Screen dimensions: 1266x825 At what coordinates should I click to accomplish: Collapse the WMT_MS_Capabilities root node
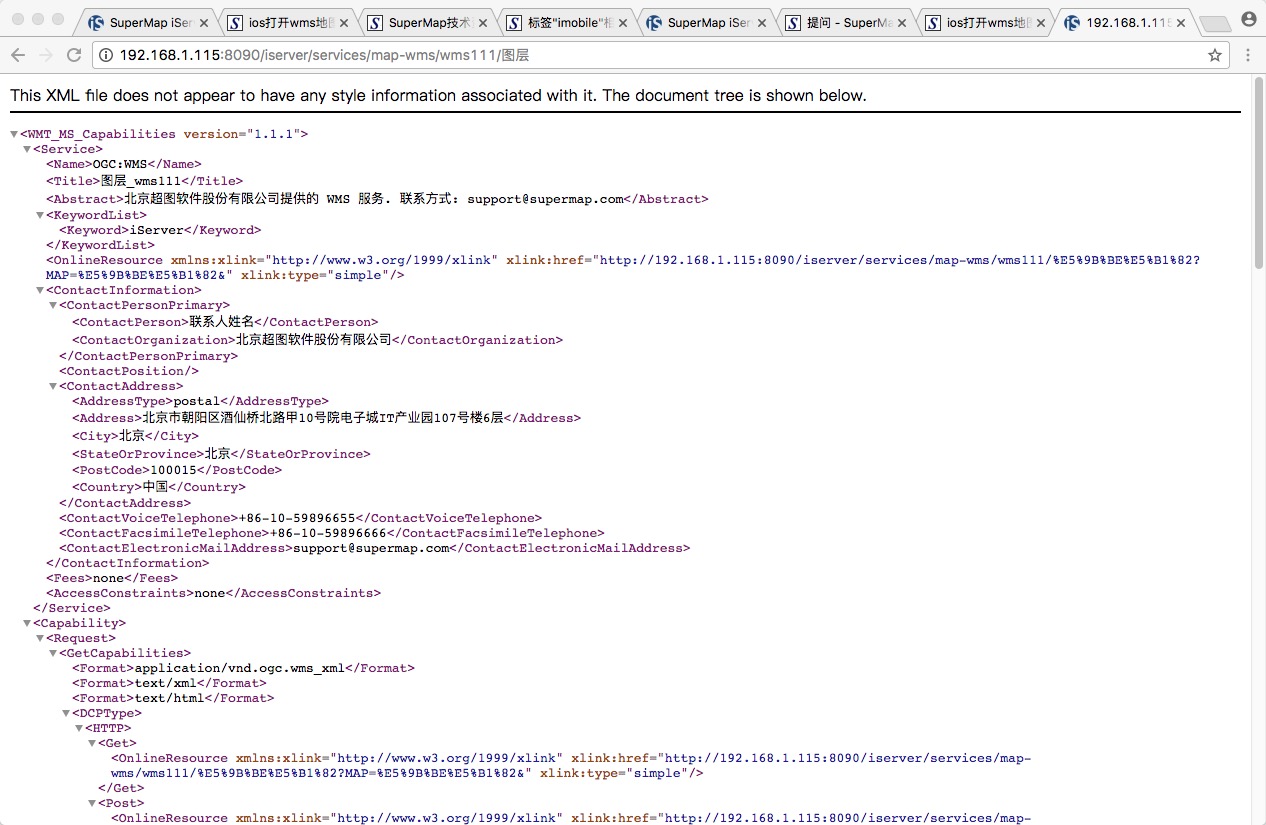click(x=14, y=134)
